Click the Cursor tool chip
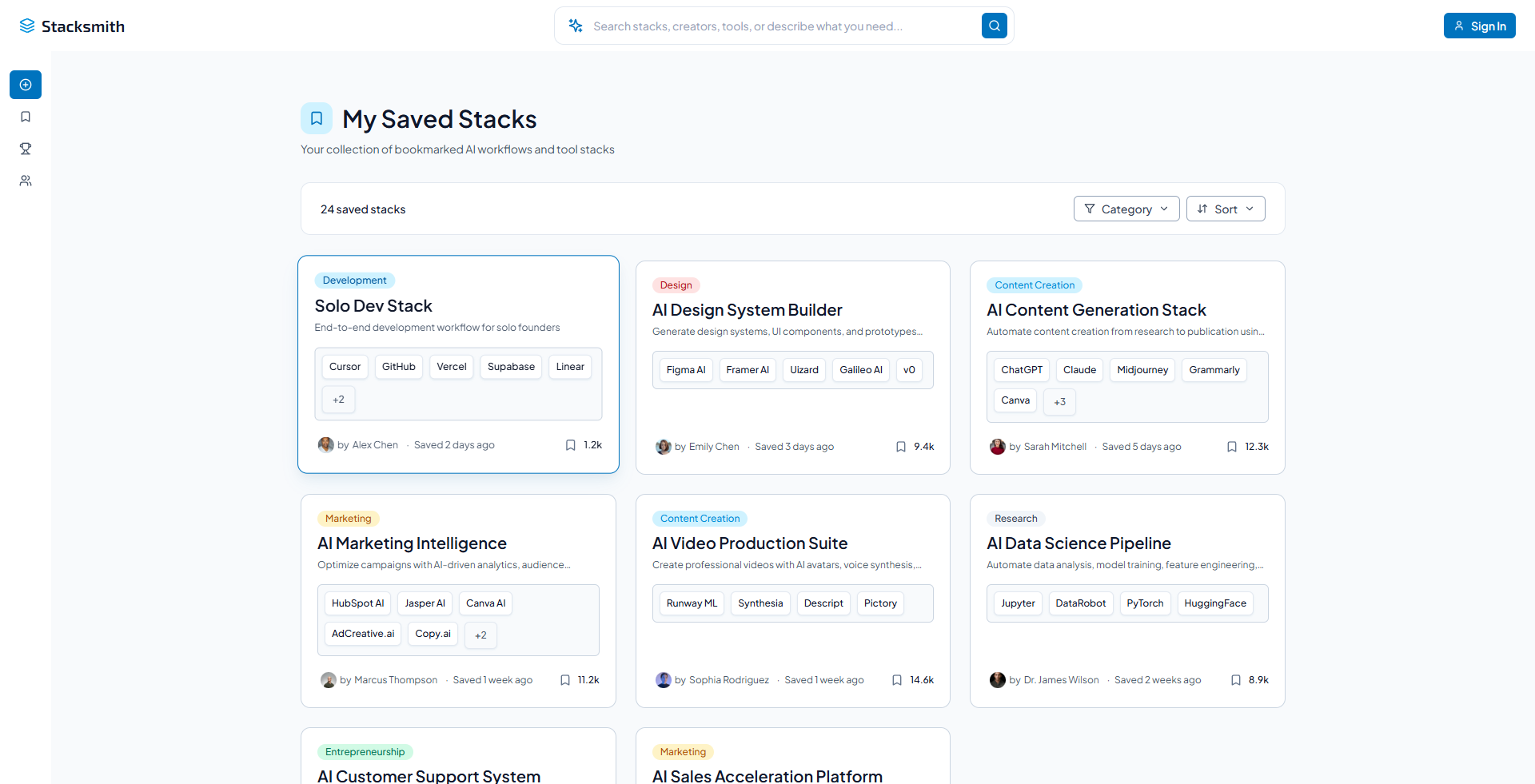 coord(345,367)
